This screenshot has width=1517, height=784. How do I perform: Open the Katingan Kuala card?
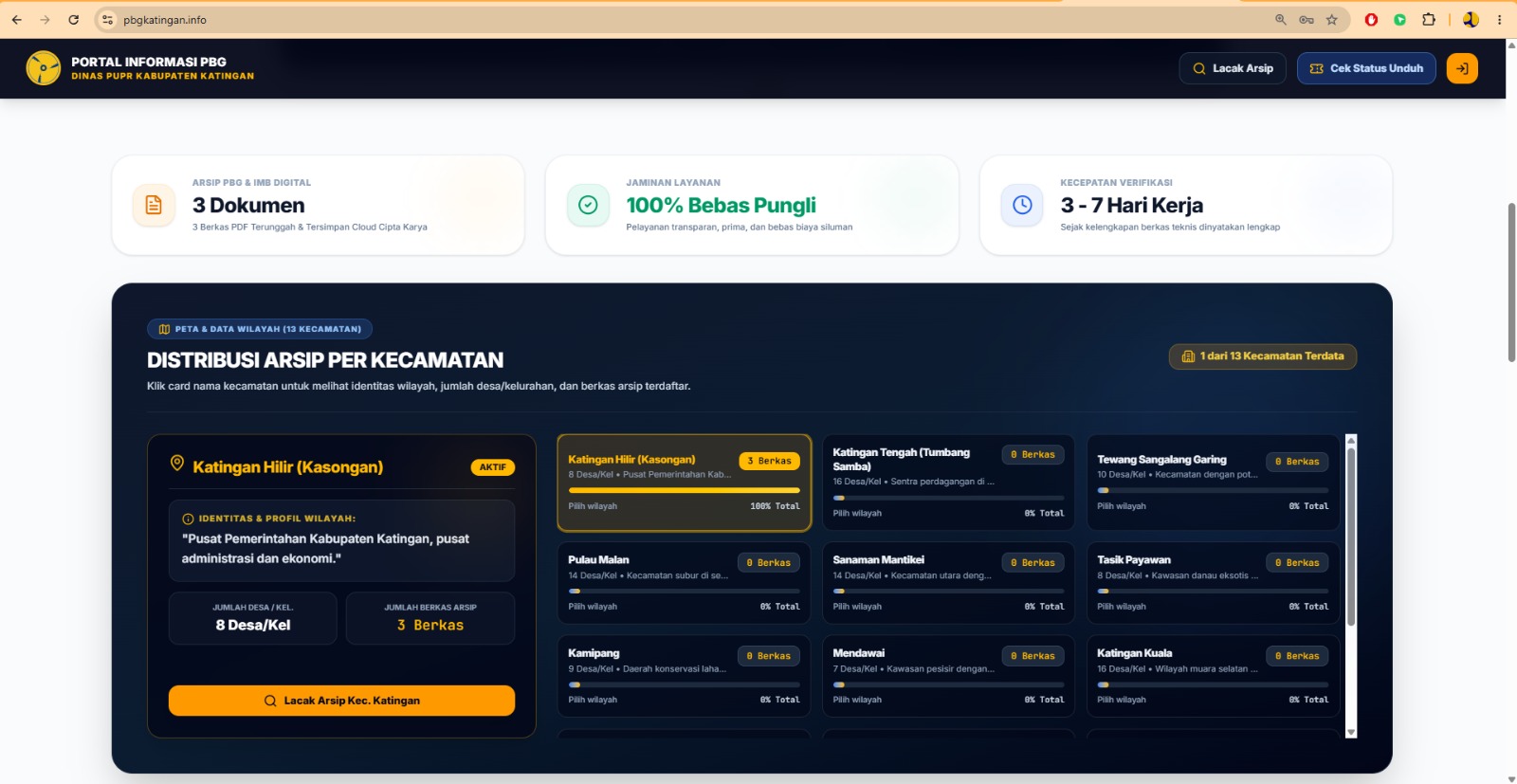[x=1213, y=677]
